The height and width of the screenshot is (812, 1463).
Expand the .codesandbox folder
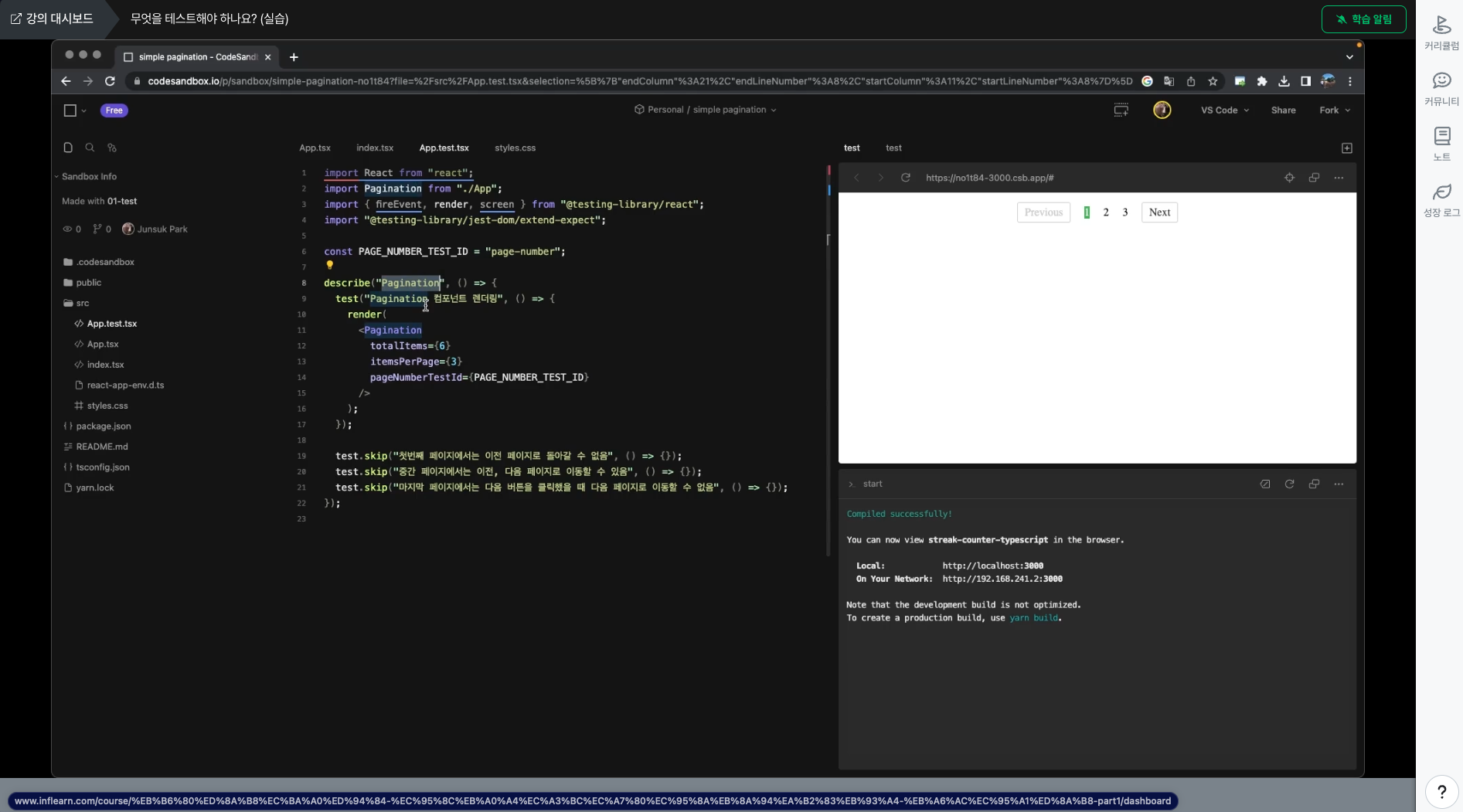[x=98, y=262]
